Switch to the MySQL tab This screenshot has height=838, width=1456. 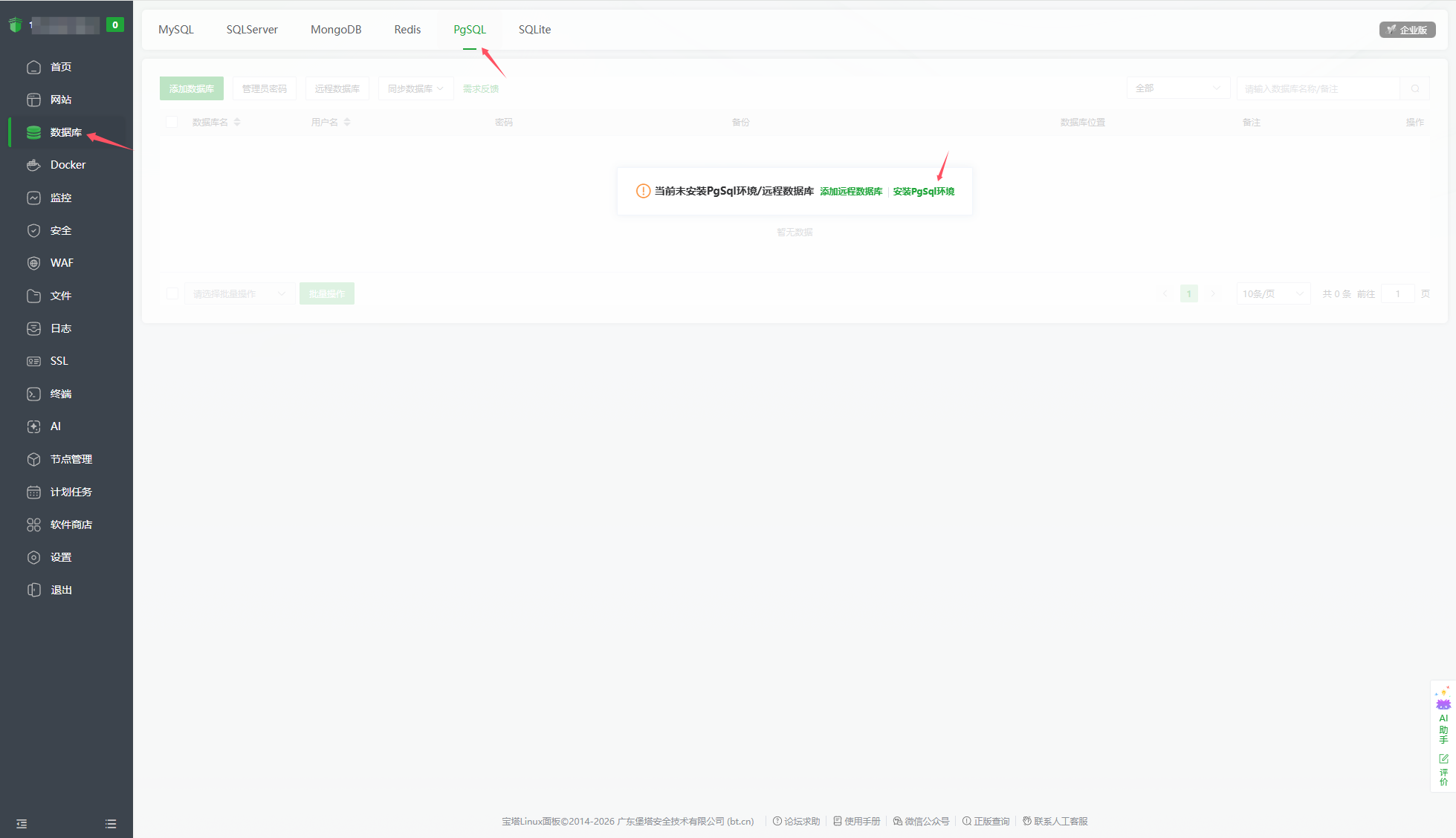tap(176, 30)
